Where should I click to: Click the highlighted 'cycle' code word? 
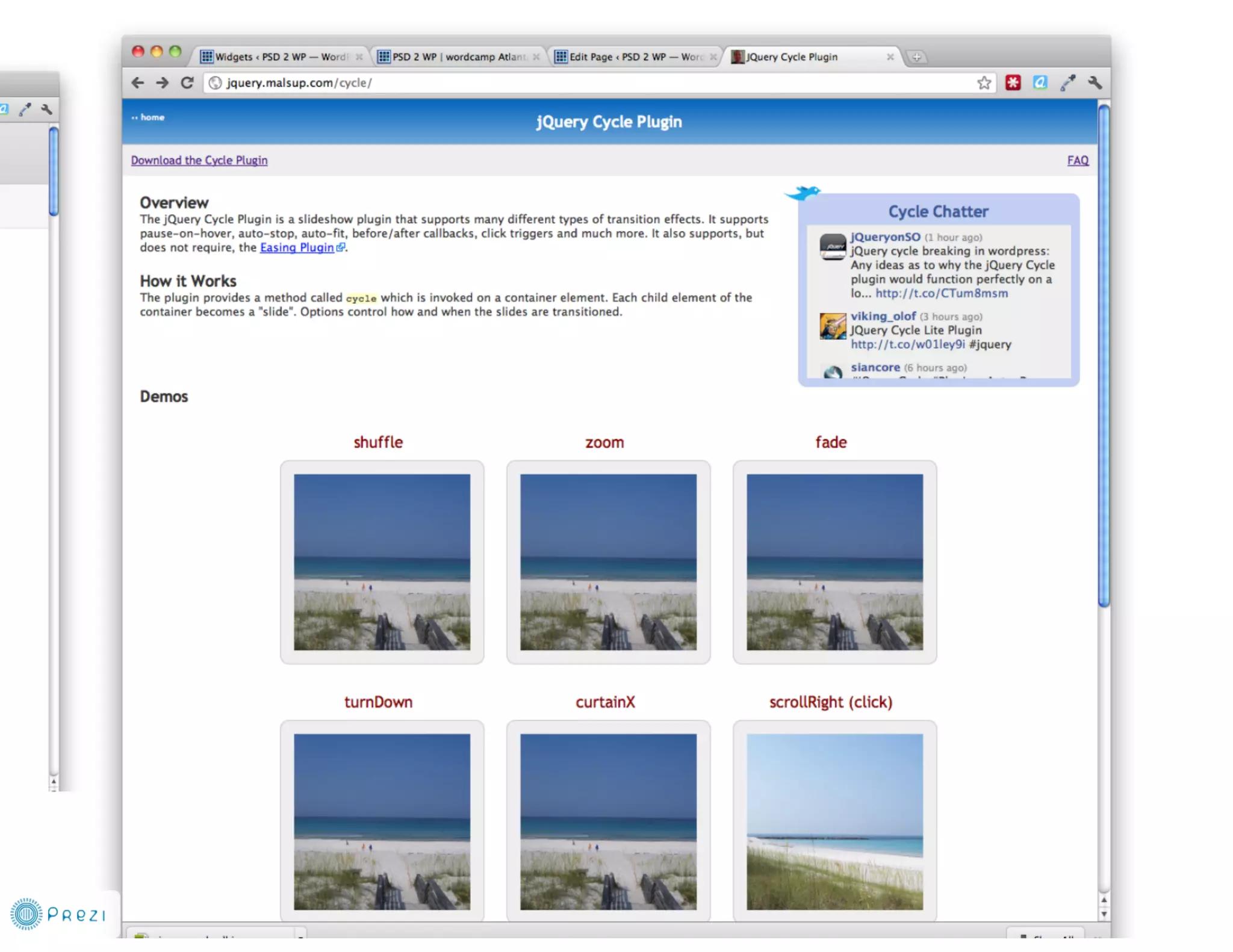[361, 298]
